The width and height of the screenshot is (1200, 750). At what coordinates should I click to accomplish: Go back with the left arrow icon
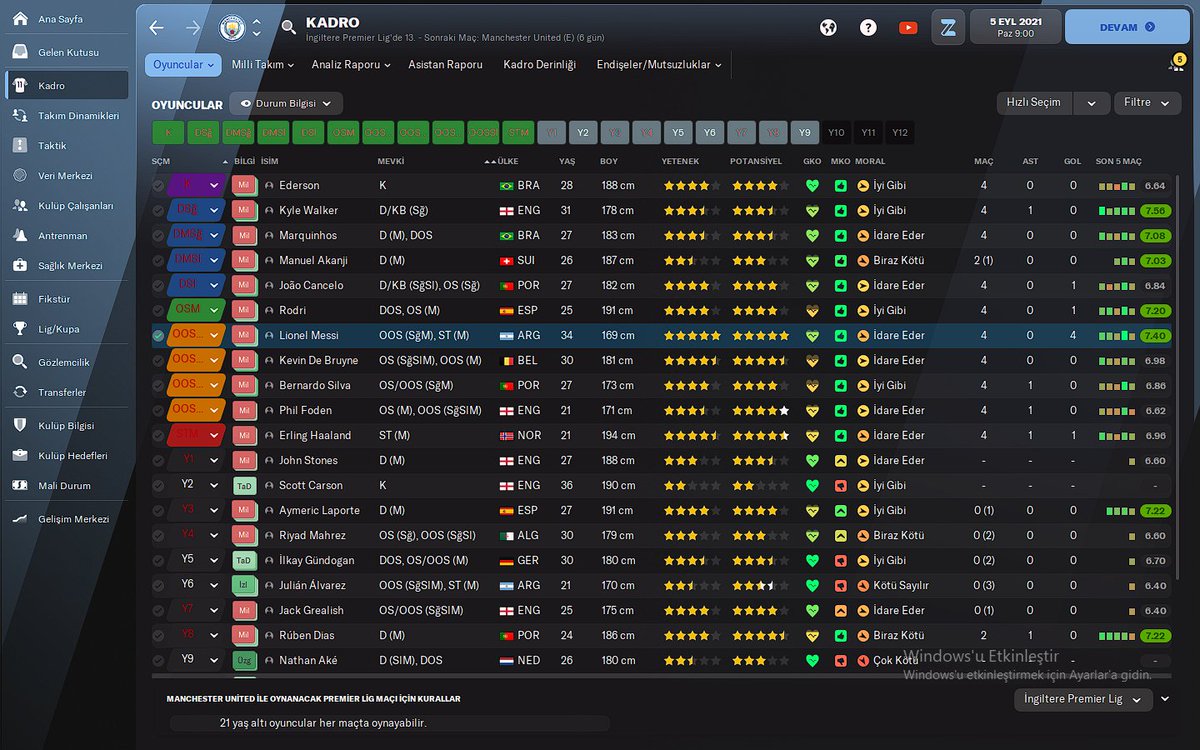pyautogui.click(x=156, y=28)
